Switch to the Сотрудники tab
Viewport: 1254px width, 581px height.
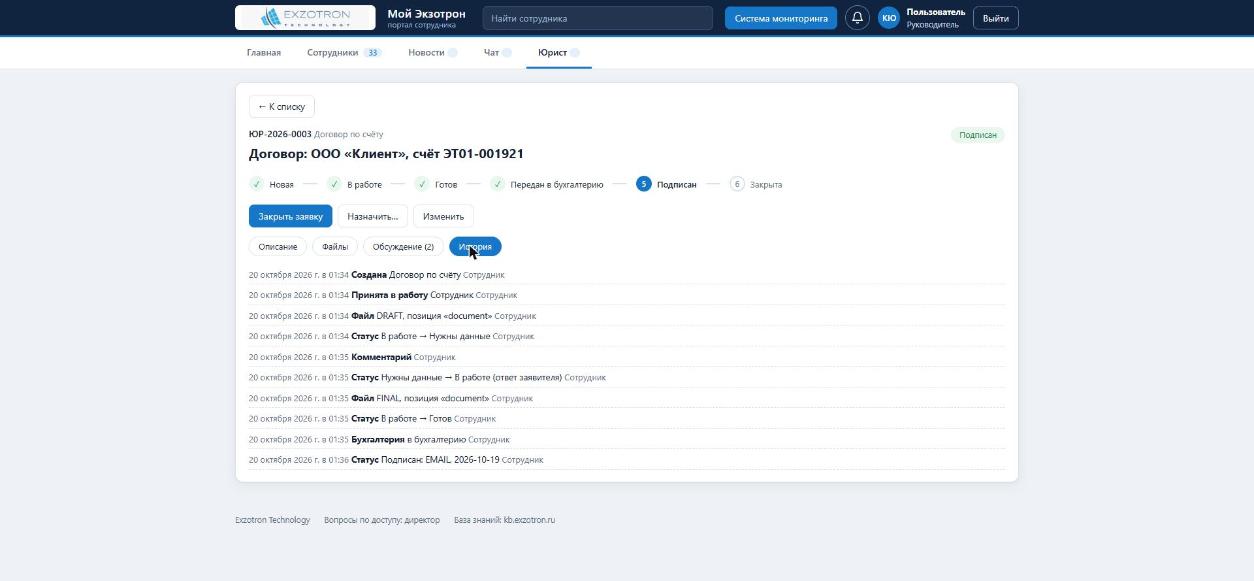344,52
